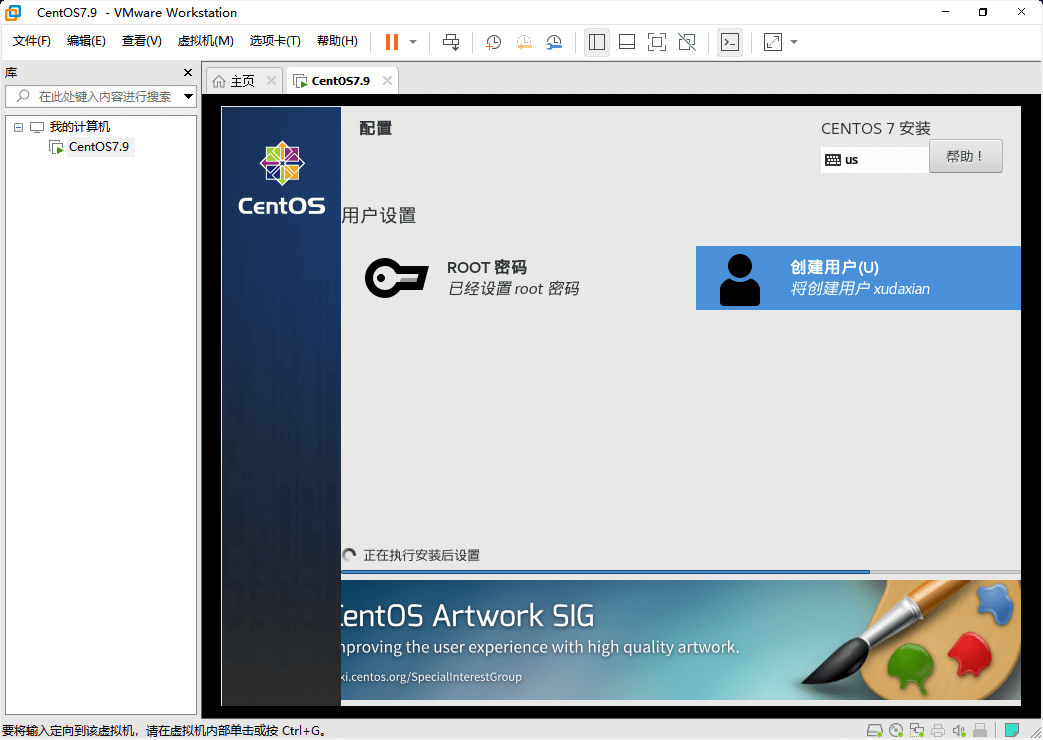Click the sound card status icon
This screenshot has height=740, width=1043.
pyautogui.click(x=959, y=731)
